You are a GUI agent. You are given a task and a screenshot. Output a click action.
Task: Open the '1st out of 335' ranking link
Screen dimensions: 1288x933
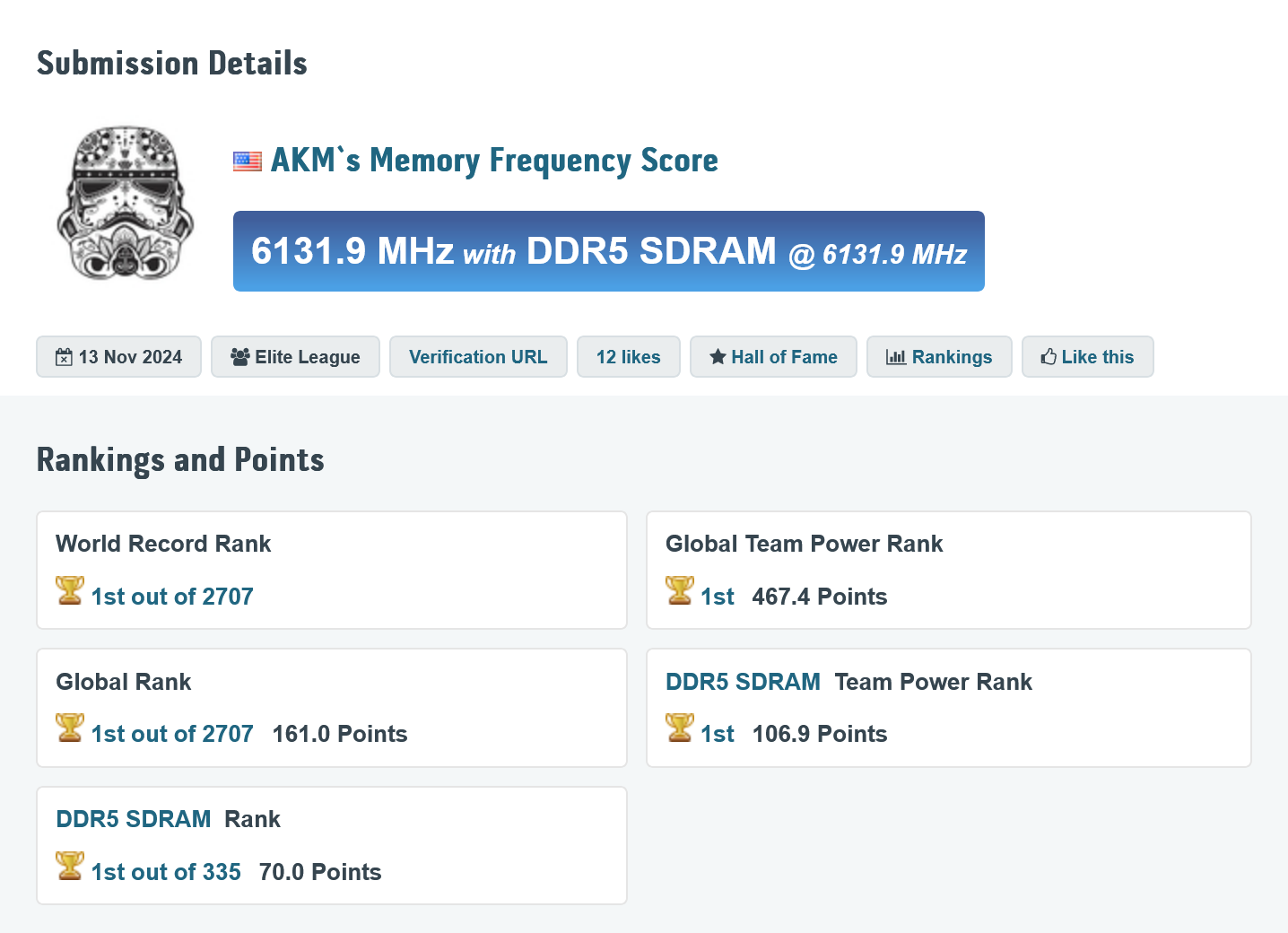[166, 872]
